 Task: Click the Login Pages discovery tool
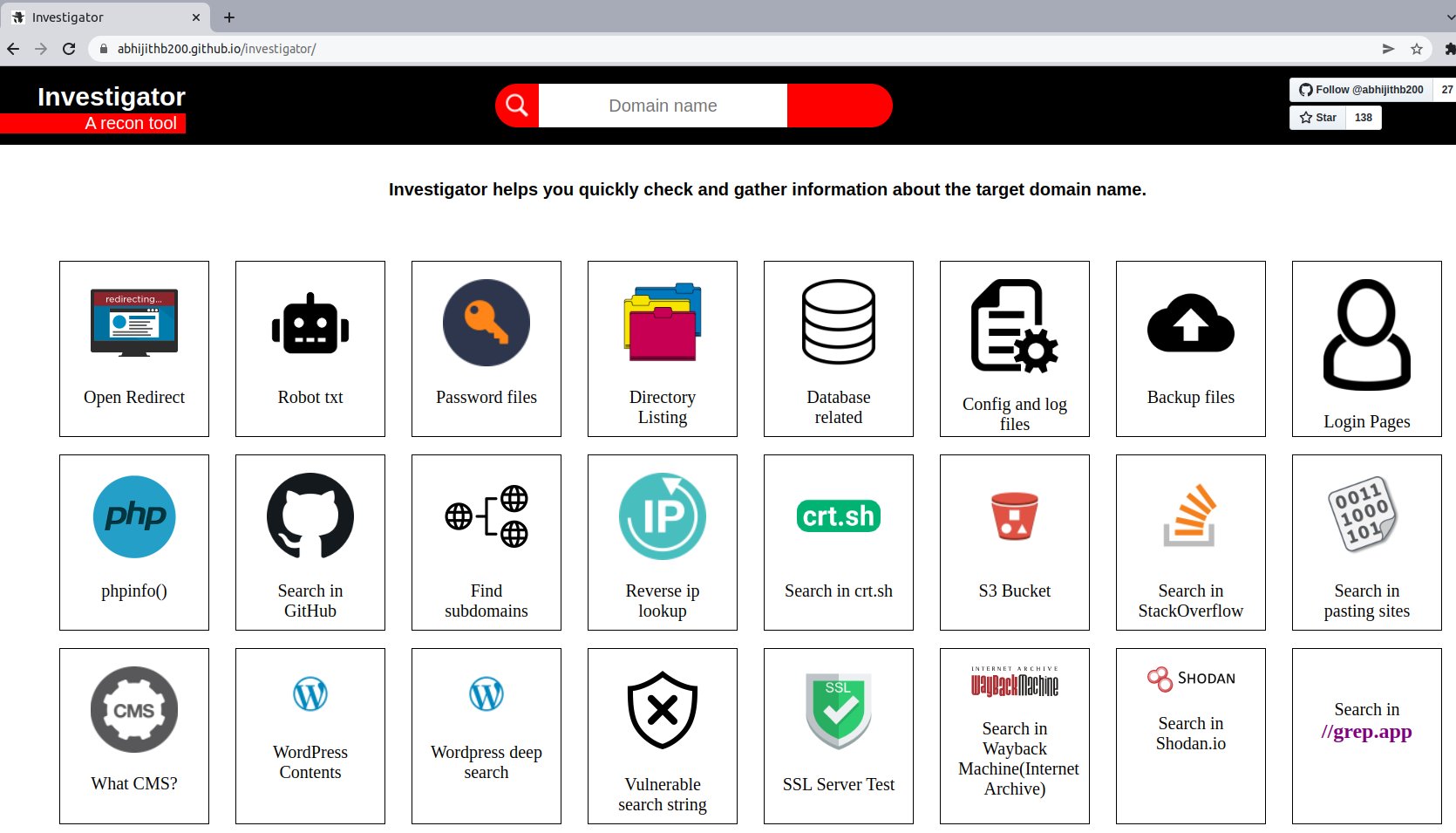pos(1366,349)
